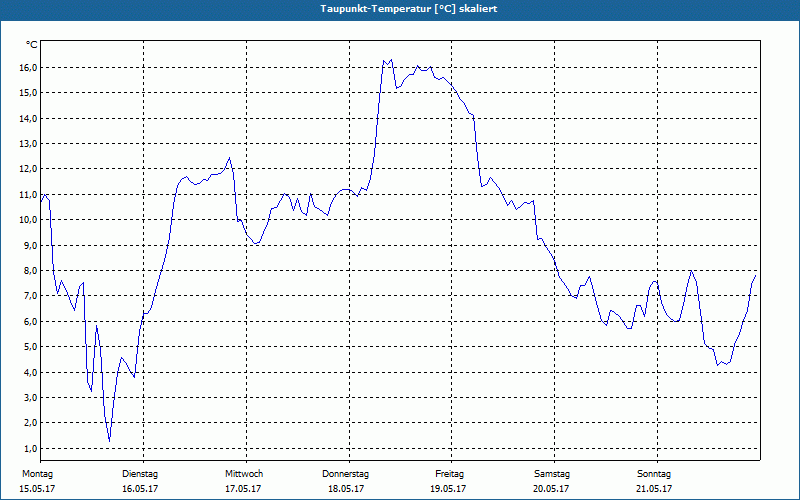The height and width of the screenshot is (500, 800).
Task: Click the 1,0 y-axis value
Action: pyautogui.click(x=30, y=448)
